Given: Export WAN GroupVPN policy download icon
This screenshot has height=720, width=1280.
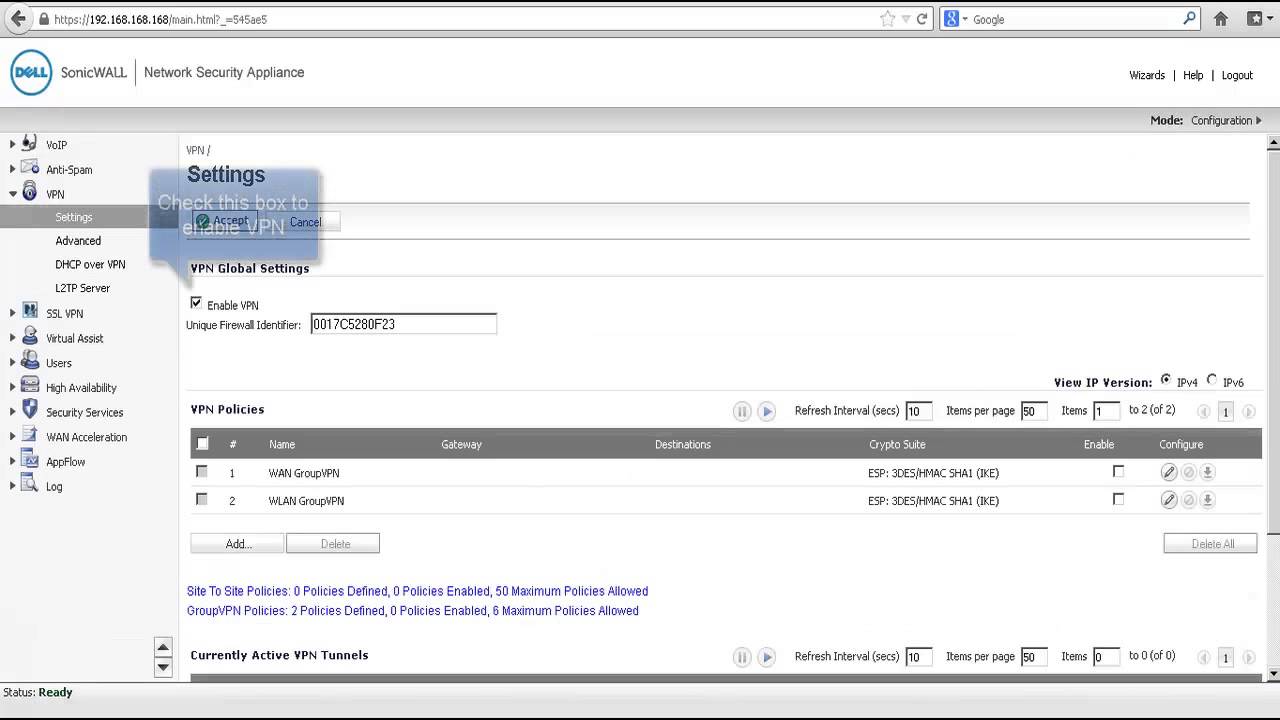Looking at the screenshot, I should pyautogui.click(x=1207, y=472).
